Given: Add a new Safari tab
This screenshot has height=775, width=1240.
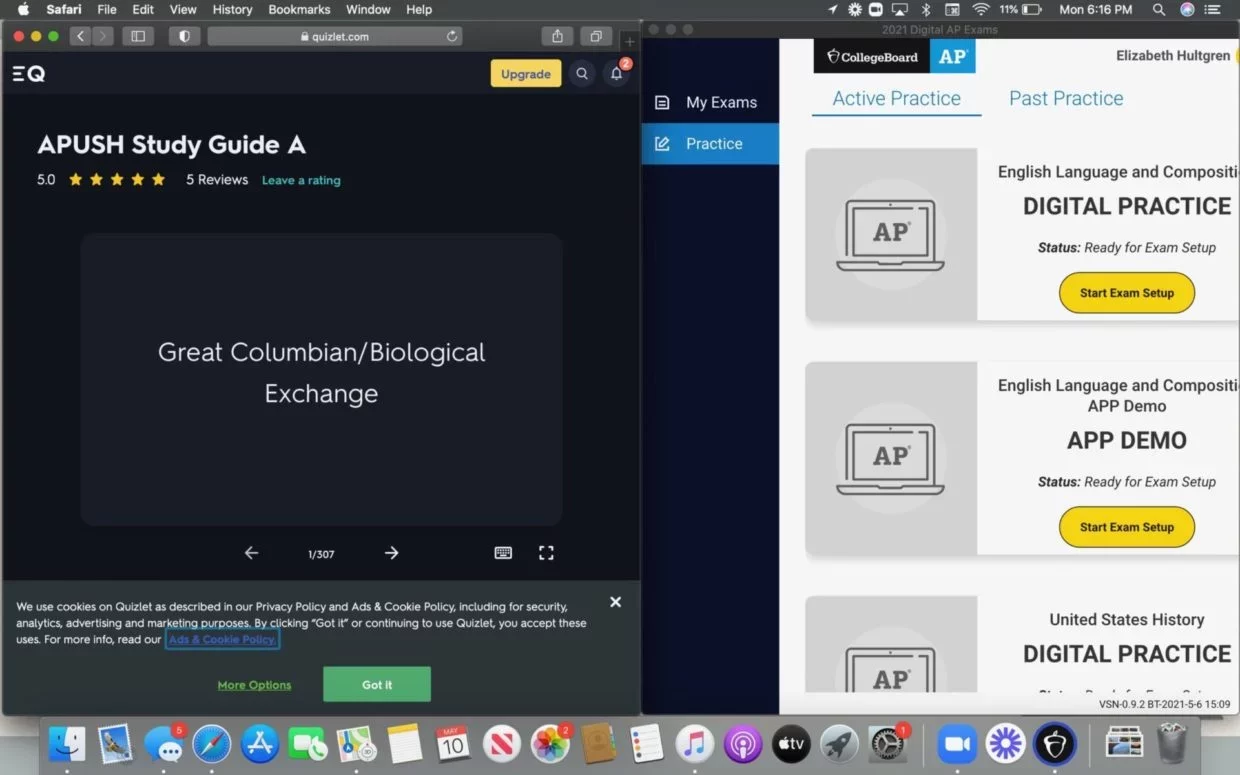Looking at the screenshot, I should [x=629, y=41].
